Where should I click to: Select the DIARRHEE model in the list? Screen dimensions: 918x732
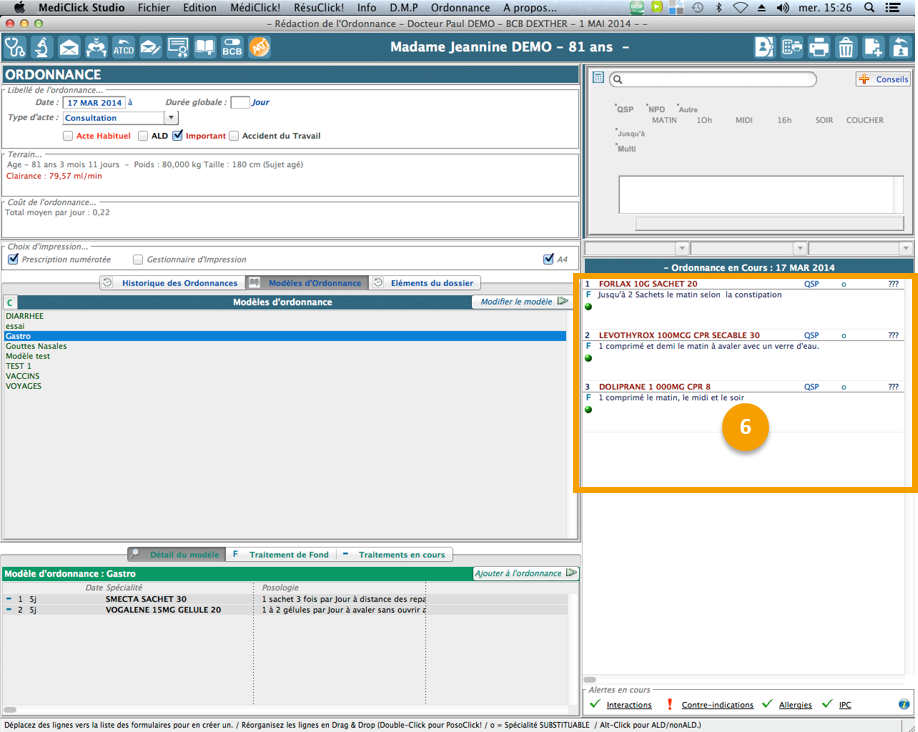(285, 316)
